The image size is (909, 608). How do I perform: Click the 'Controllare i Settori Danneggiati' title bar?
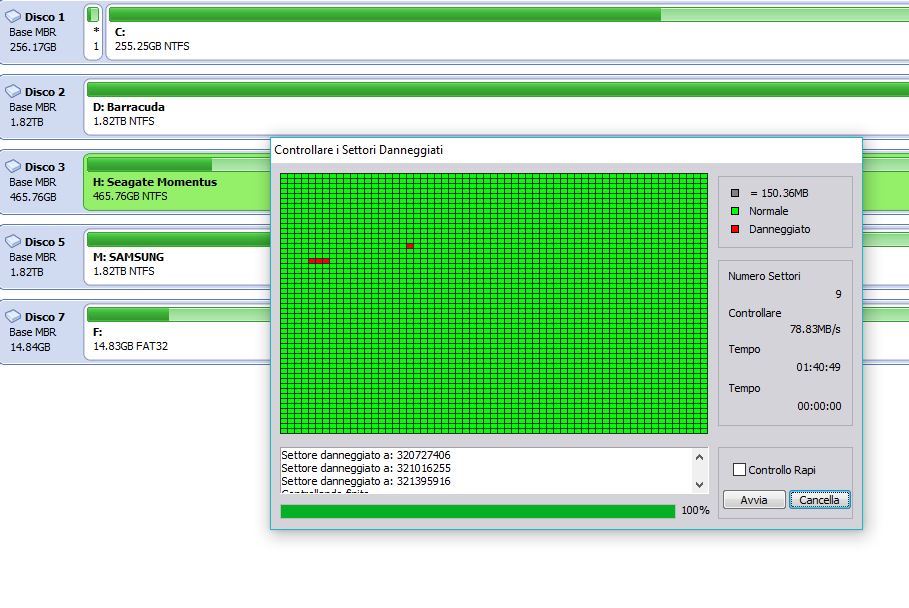(x=566, y=150)
